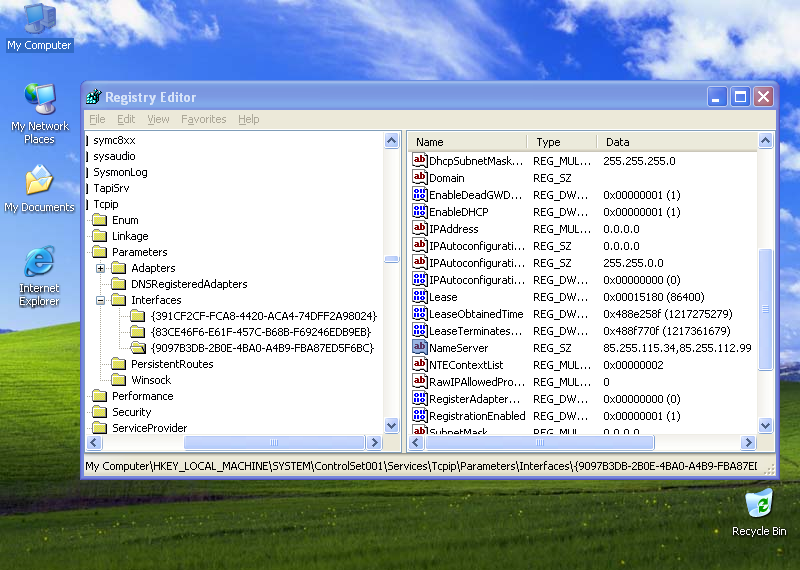Select the DhcpSubnetMask... value name

pos(476,161)
